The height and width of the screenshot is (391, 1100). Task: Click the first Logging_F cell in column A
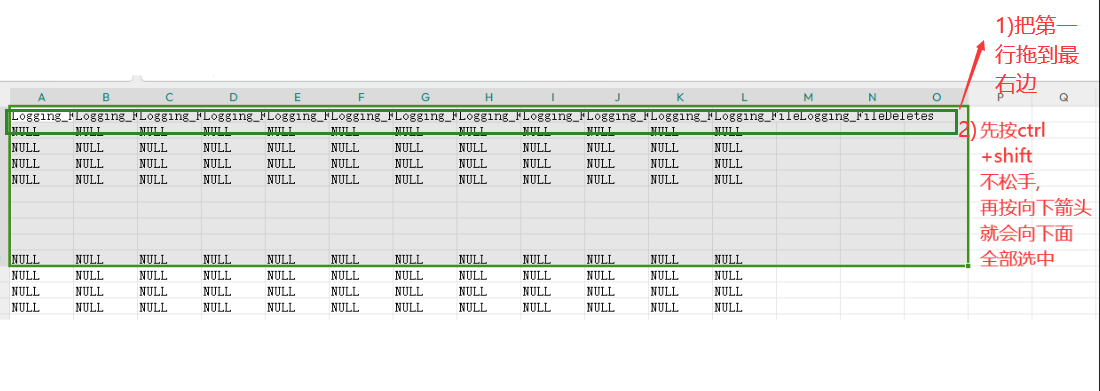[42, 116]
